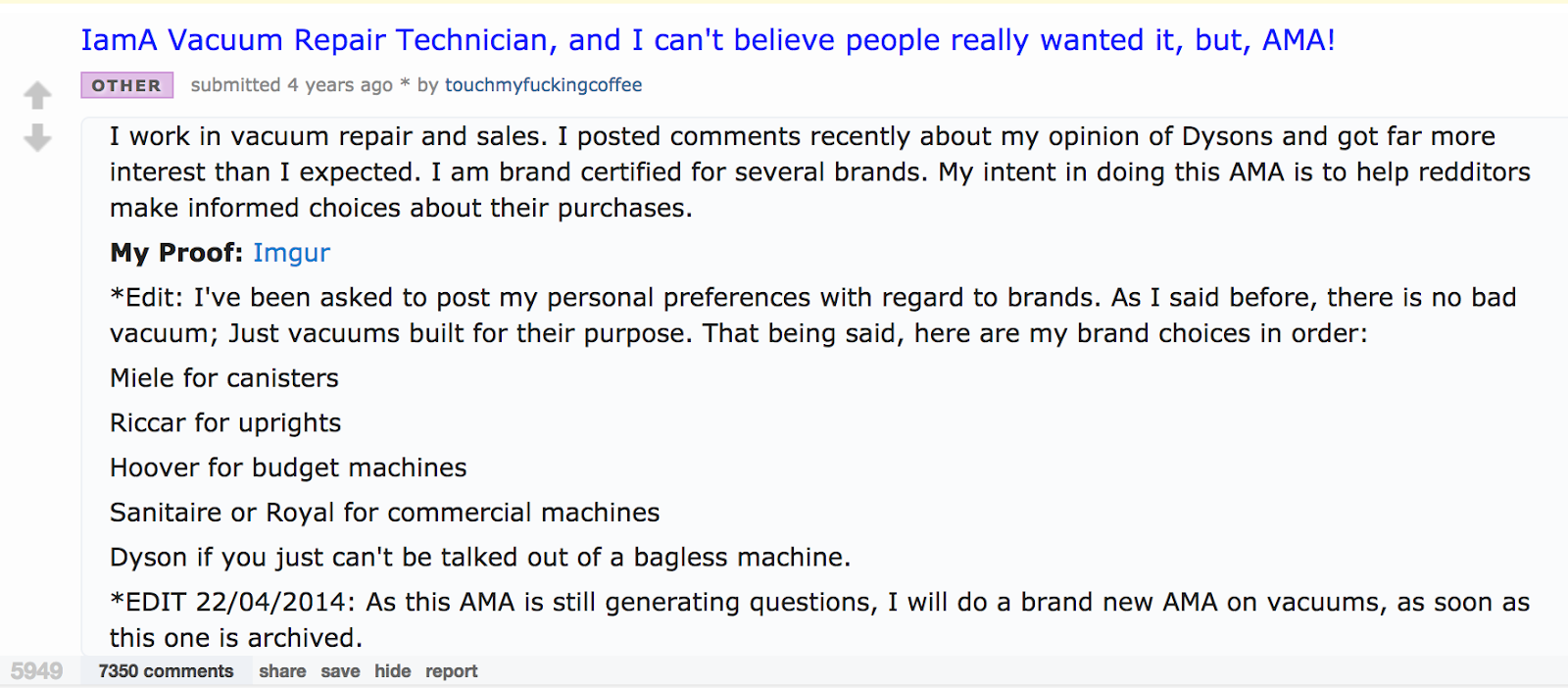The image size is (1568, 688).
Task: Click the Riccar for uprights recommendation line
Action: tap(224, 422)
